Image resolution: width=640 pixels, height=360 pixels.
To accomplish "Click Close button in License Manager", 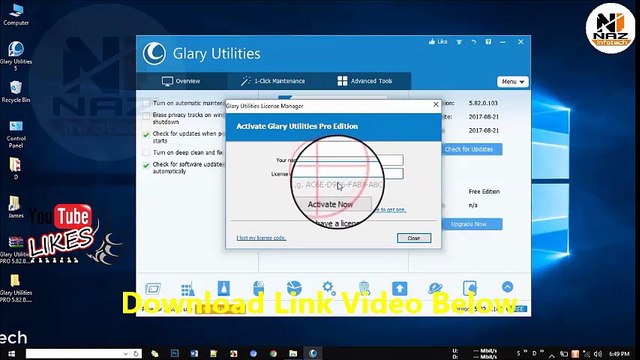I will point(414,238).
